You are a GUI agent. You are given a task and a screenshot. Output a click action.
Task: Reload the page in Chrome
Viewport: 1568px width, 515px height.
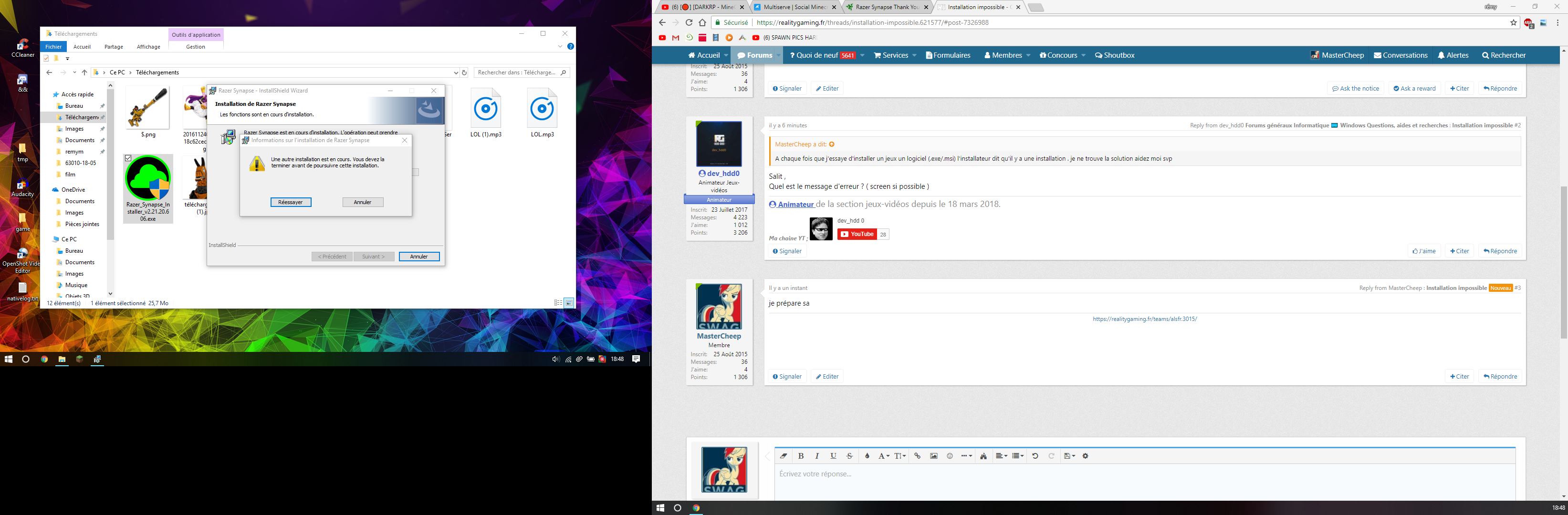689,22
